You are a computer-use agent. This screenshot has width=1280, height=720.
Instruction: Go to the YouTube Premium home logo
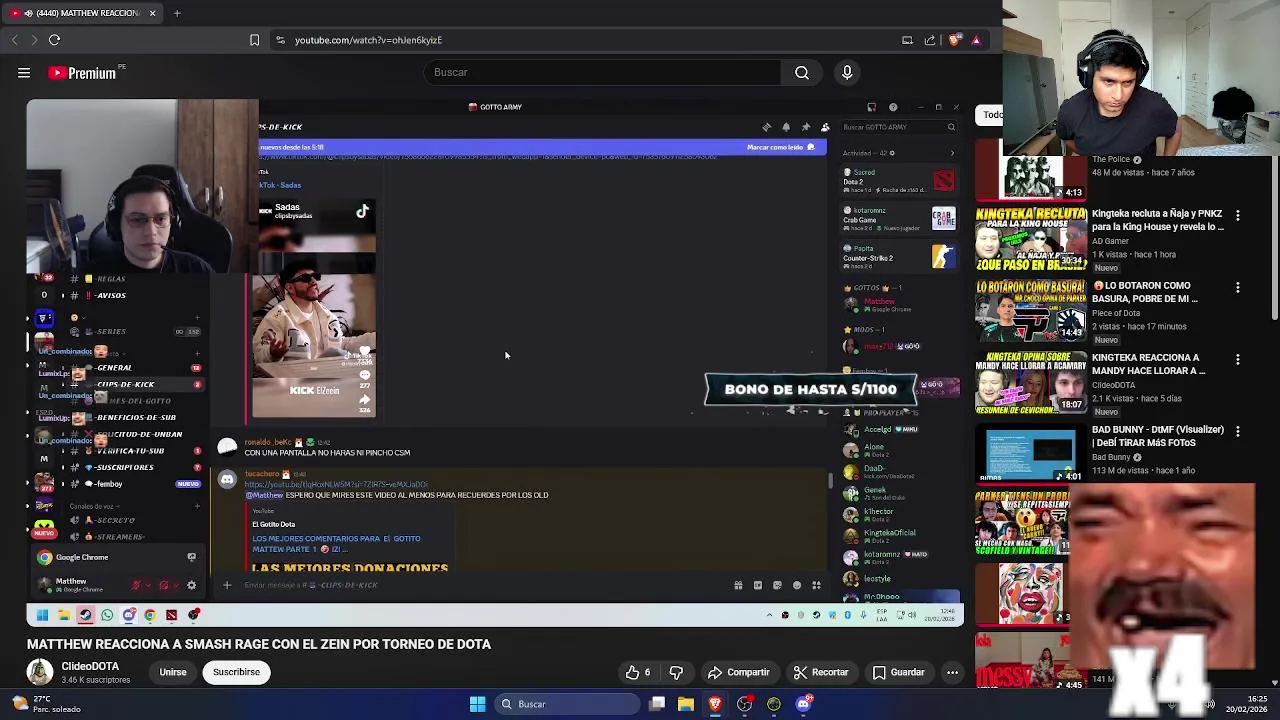(83, 73)
